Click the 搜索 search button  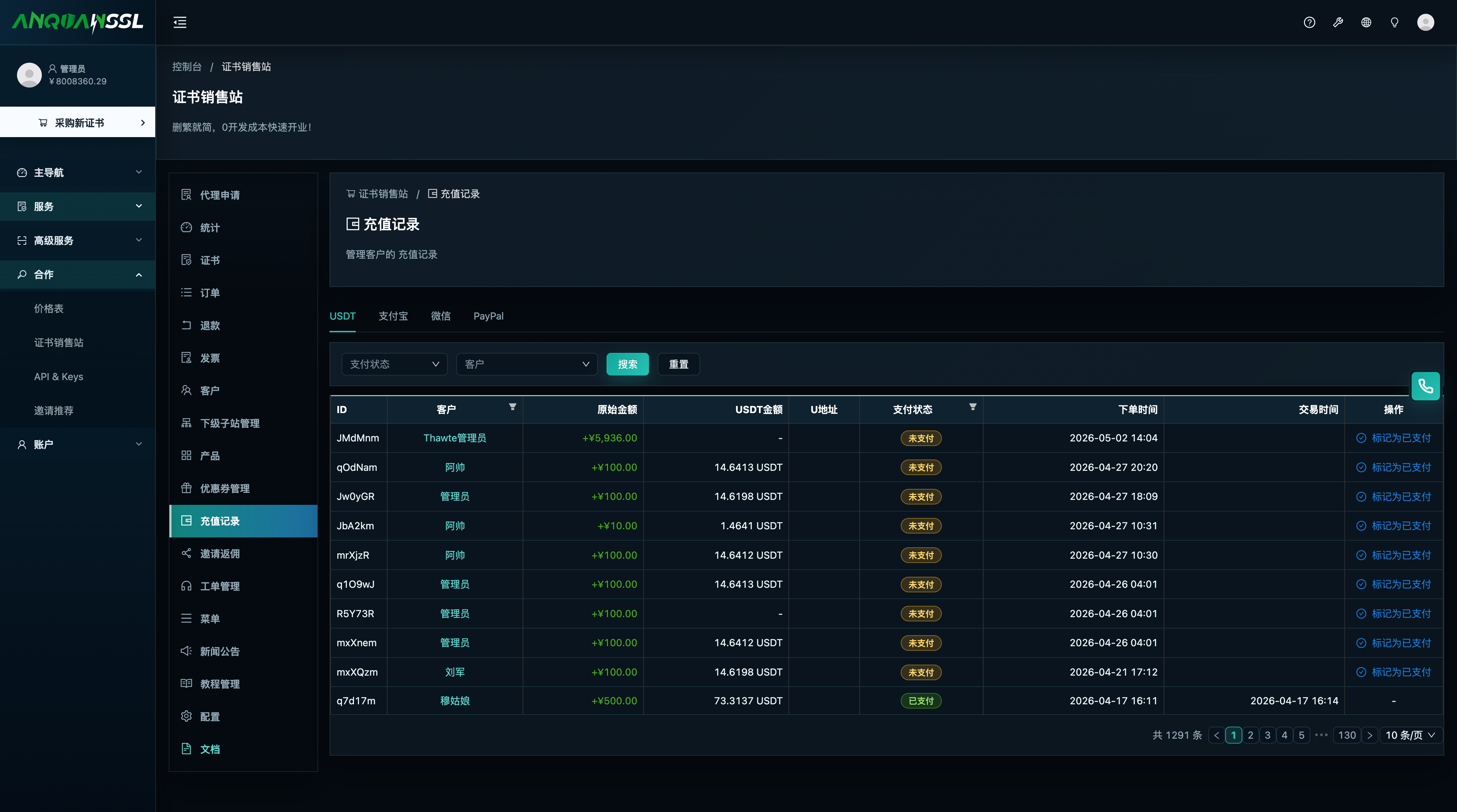(627, 364)
